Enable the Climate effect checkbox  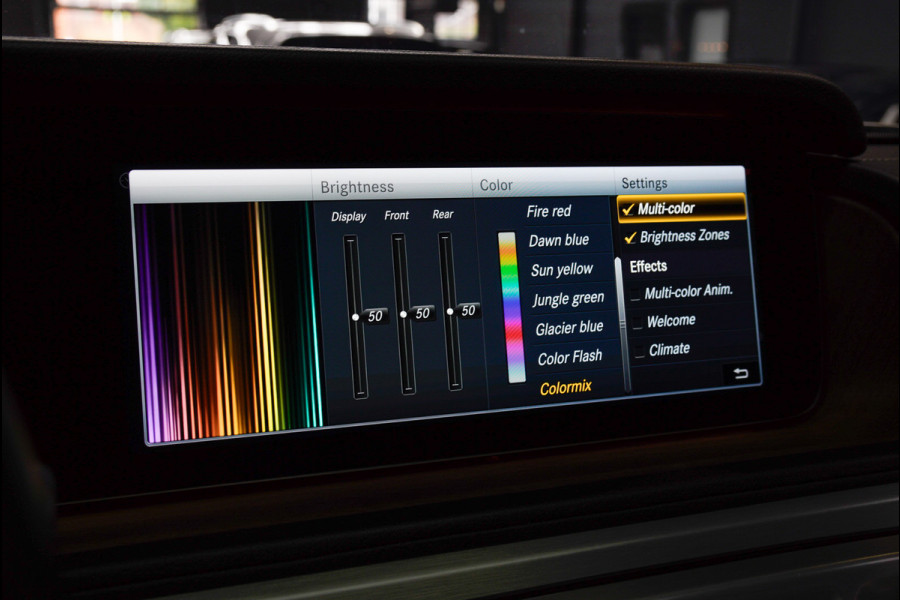640,350
